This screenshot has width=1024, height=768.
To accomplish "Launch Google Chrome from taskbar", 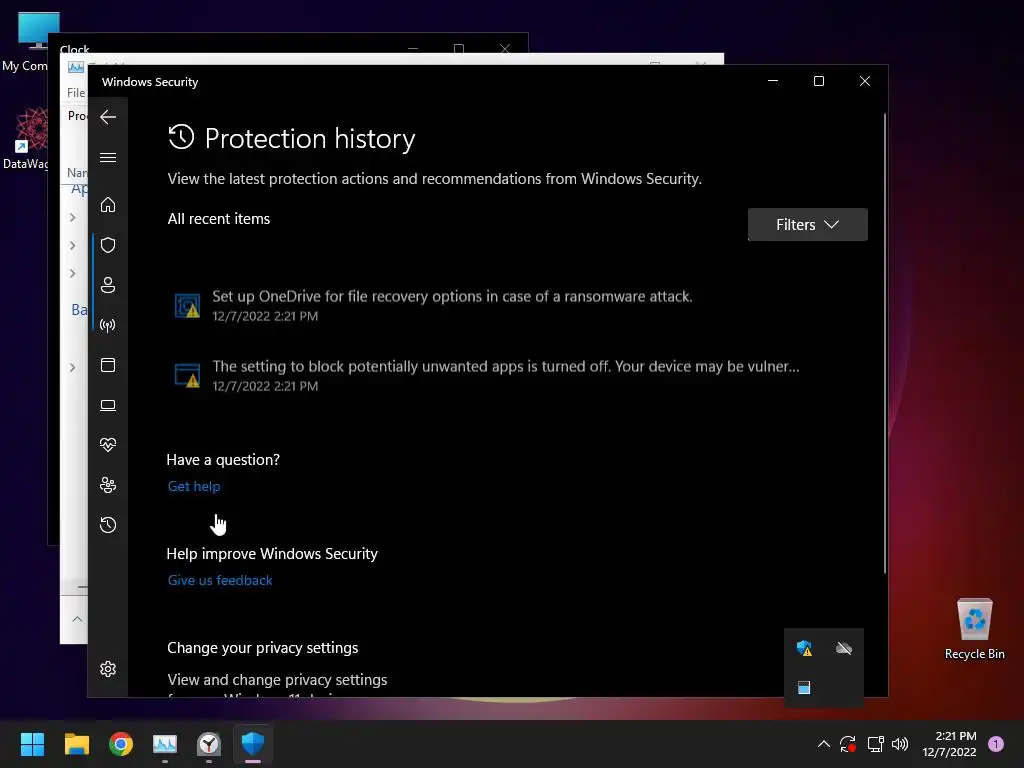I will pos(121,744).
